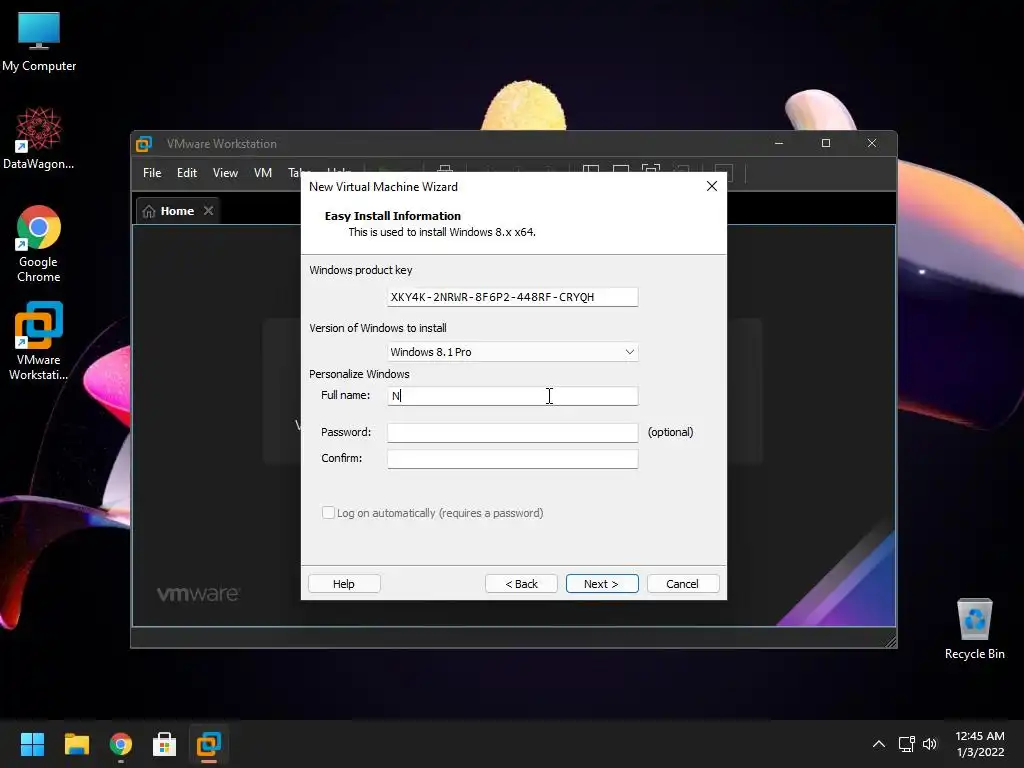Click the VMware Workstation taskbar icon
This screenshot has width=1024, height=768.
[x=209, y=744]
